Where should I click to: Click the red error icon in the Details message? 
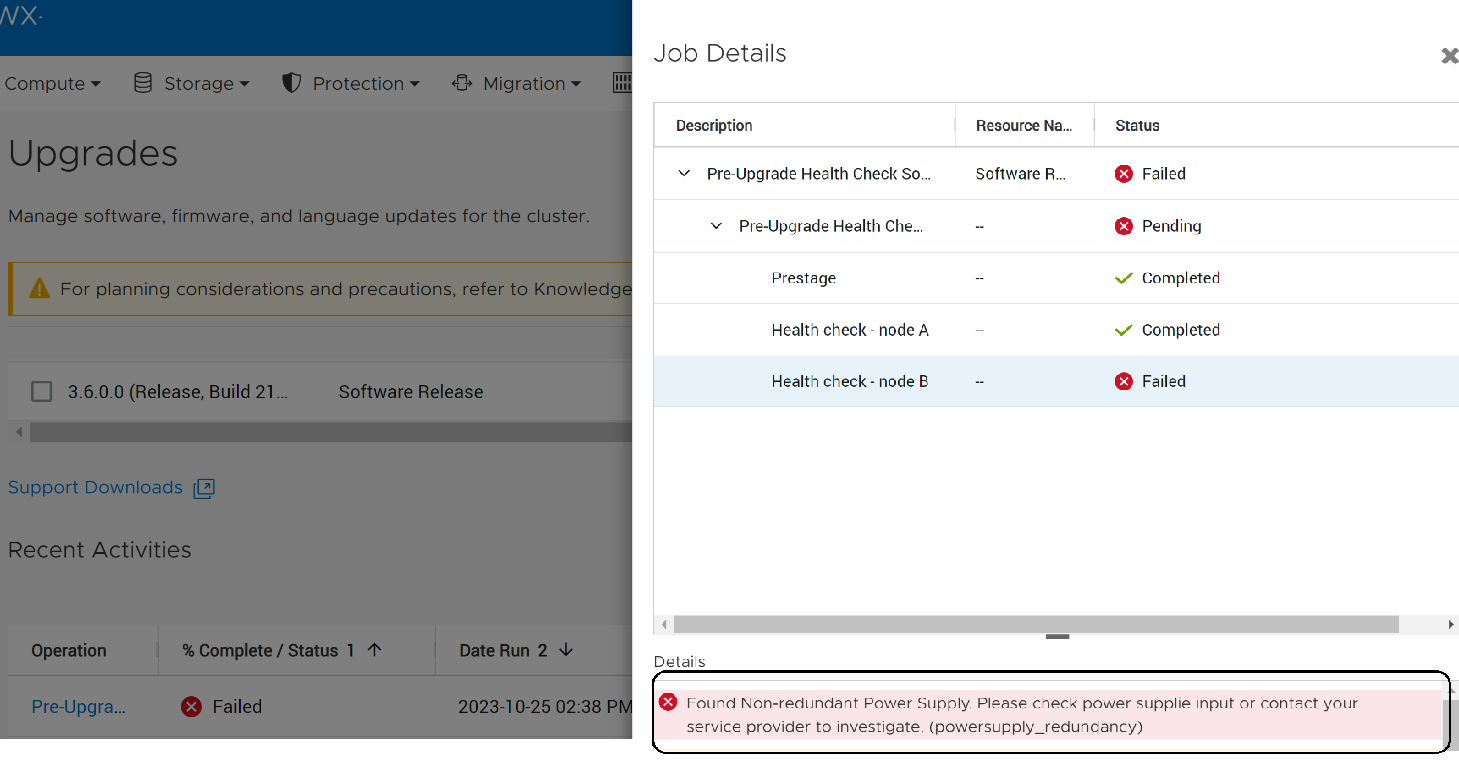[x=668, y=703]
